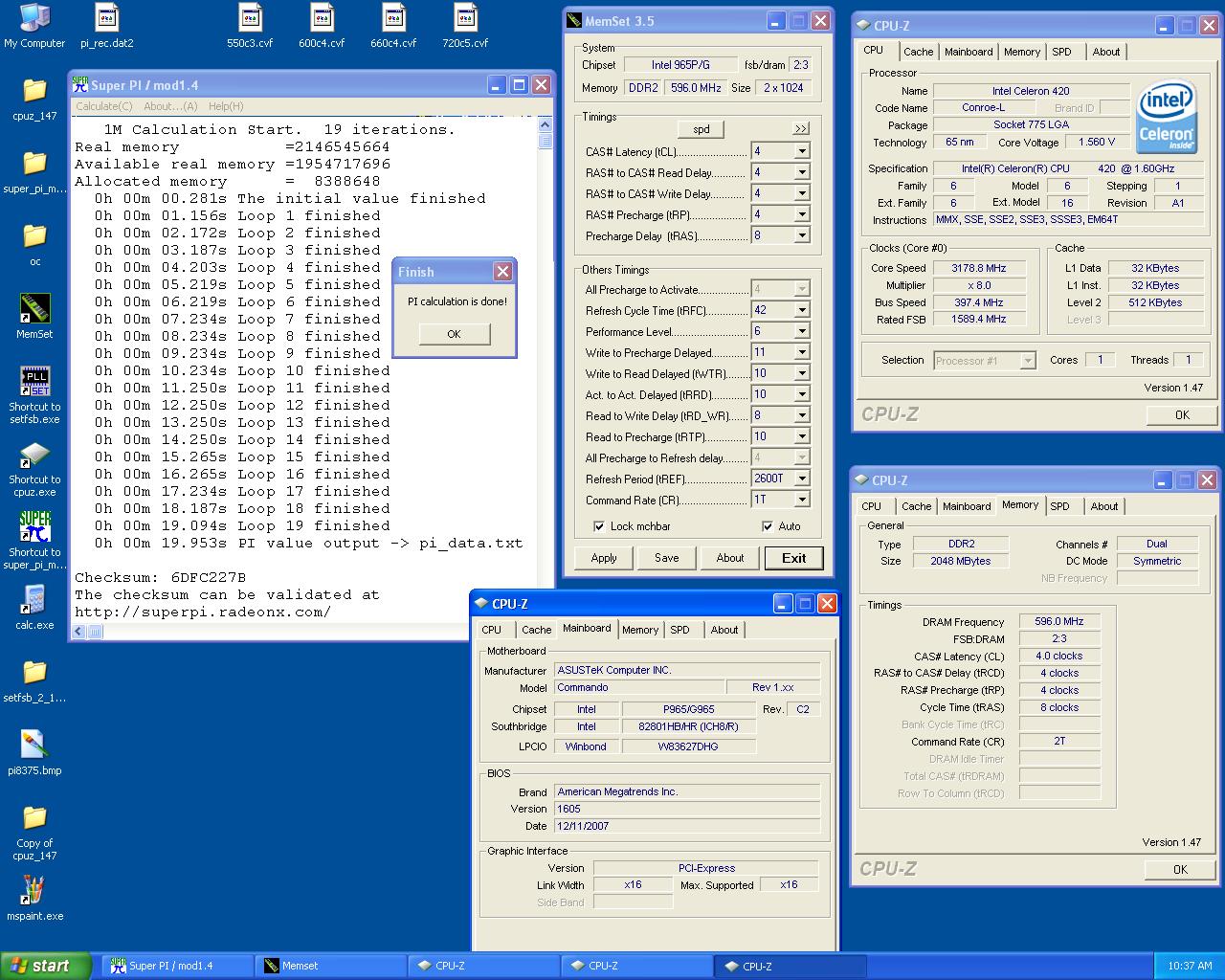Open 600c4.cvf file on desktop

322,26
